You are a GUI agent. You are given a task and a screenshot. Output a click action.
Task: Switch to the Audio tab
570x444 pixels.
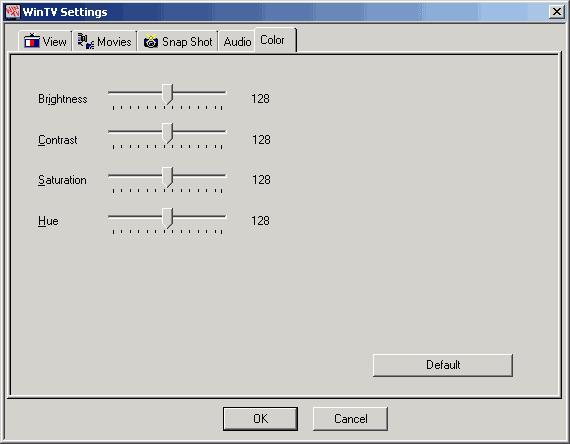237,41
